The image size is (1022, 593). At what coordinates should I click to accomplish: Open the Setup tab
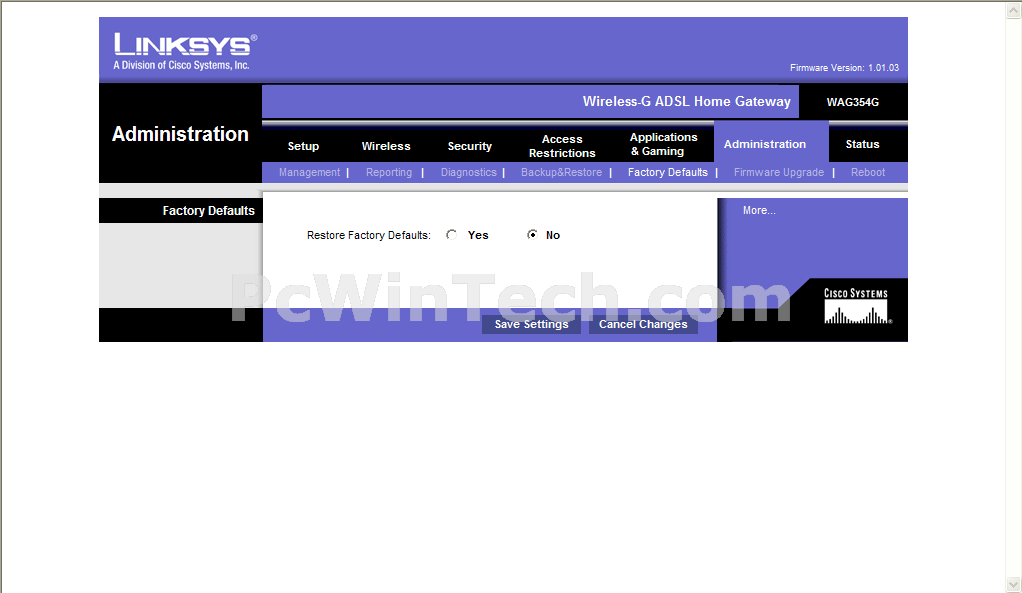pyautogui.click(x=303, y=146)
